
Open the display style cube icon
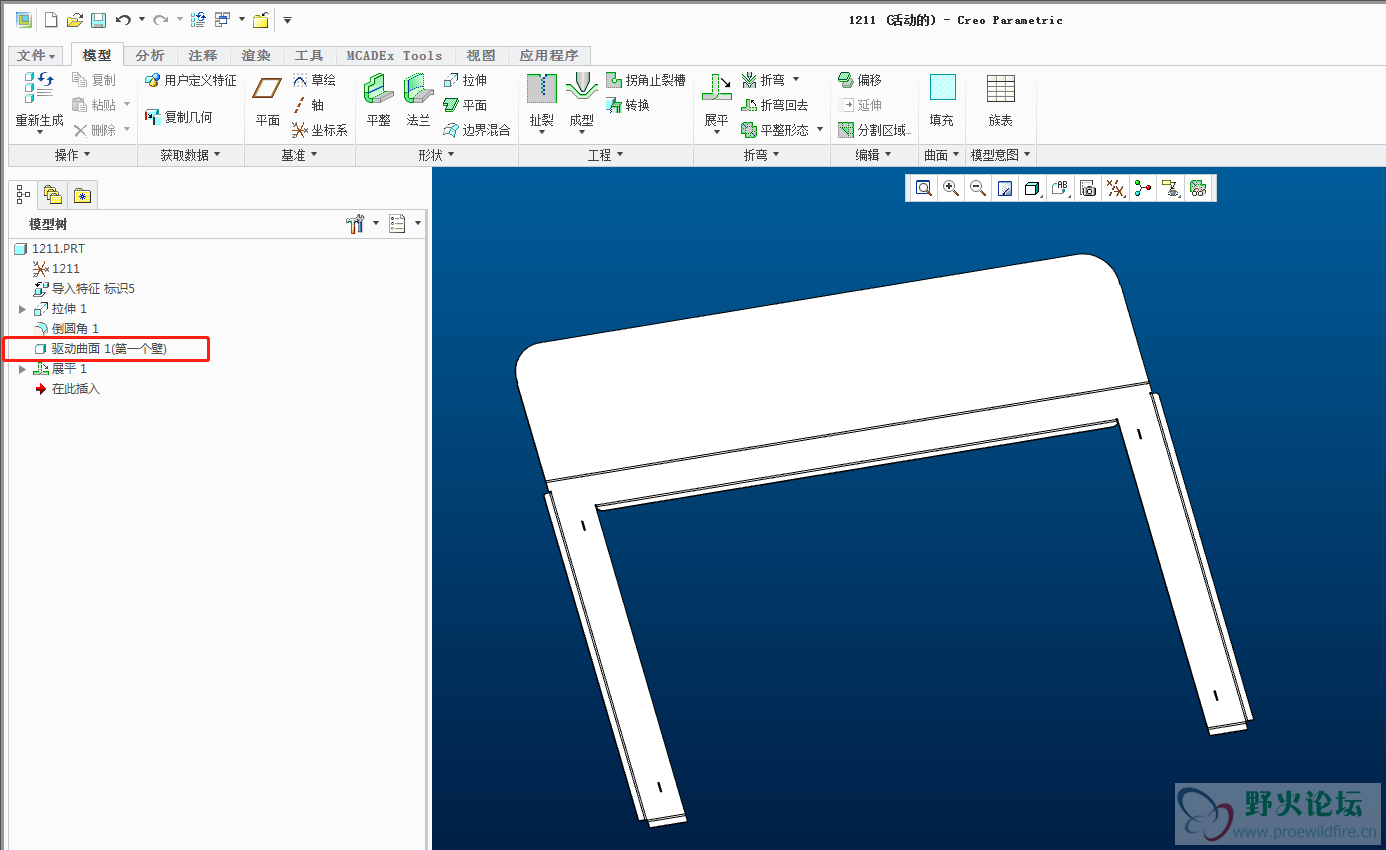tap(1033, 188)
